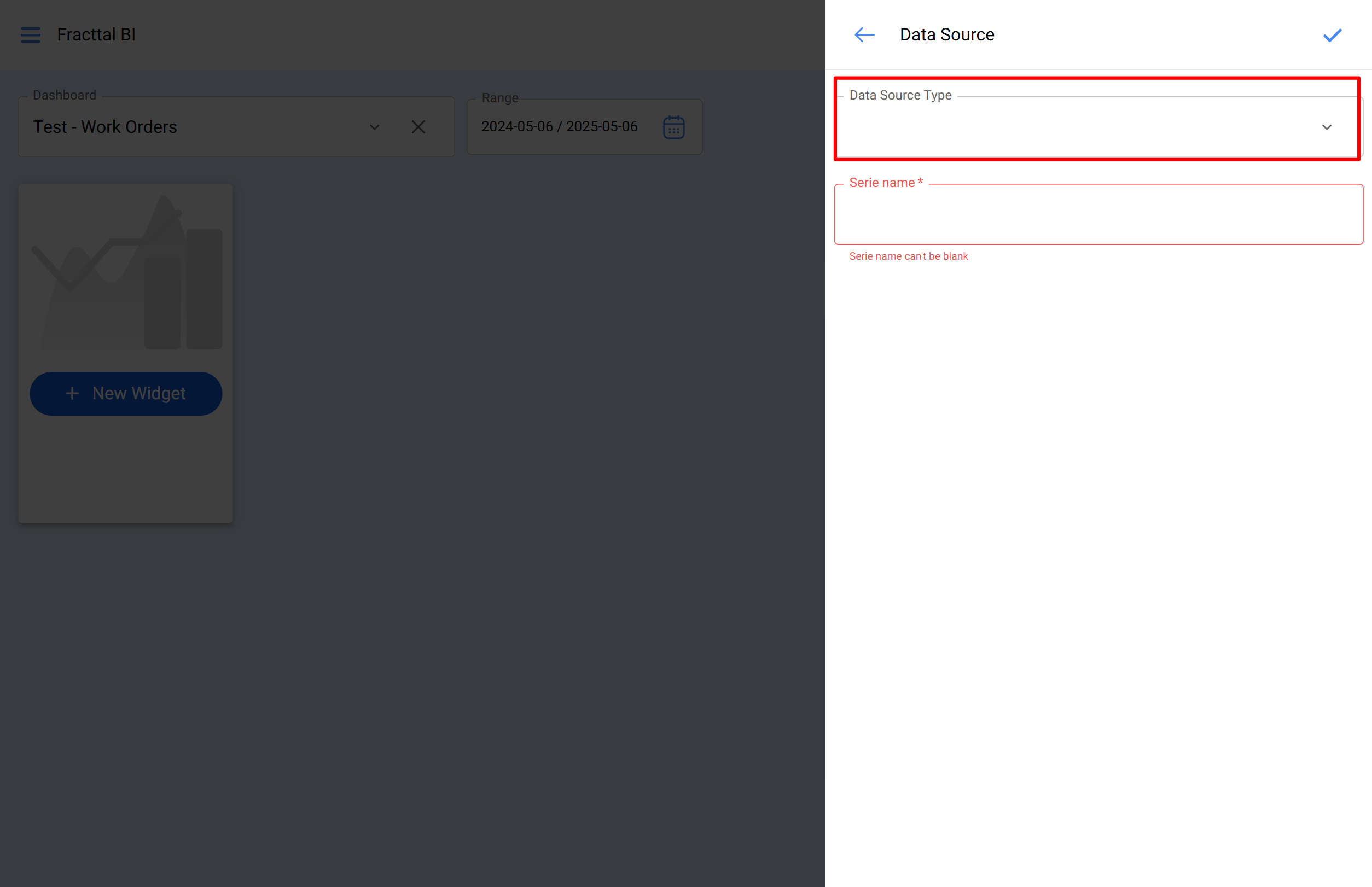Open the Range calendar icon

[x=673, y=127]
